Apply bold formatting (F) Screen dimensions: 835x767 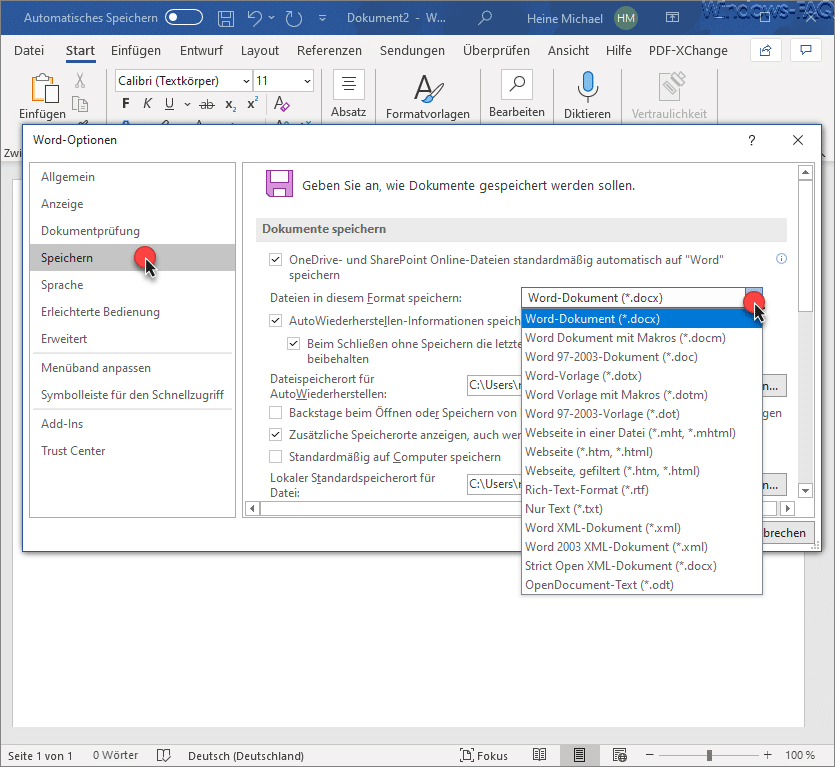click(x=126, y=103)
